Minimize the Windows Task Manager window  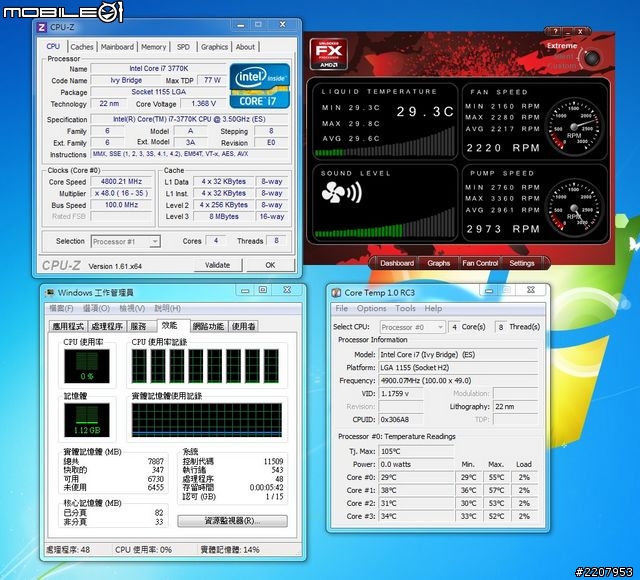pyautogui.click(x=245, y=290)
